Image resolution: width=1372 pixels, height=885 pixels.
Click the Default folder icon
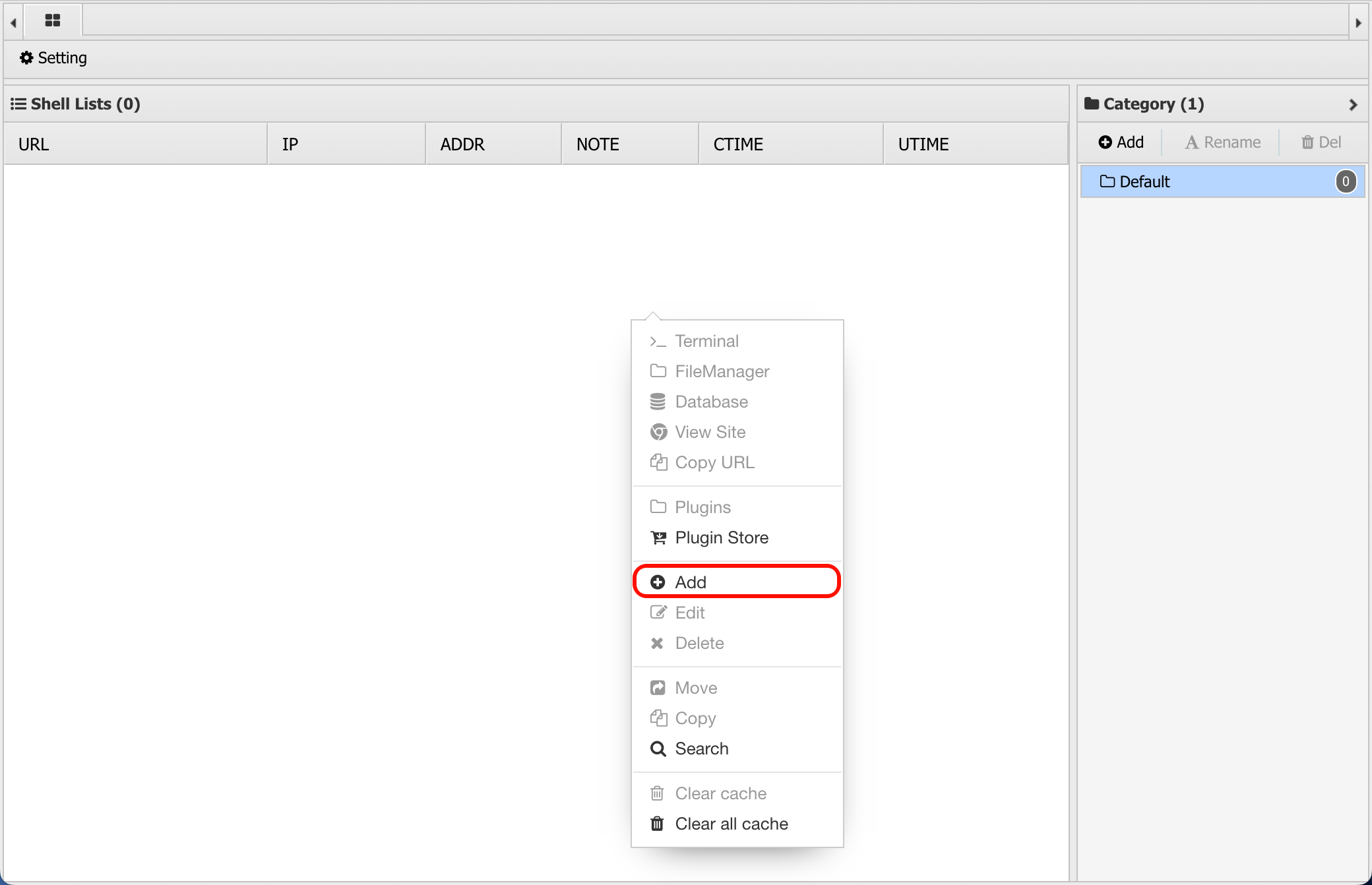click(1107, 181)
